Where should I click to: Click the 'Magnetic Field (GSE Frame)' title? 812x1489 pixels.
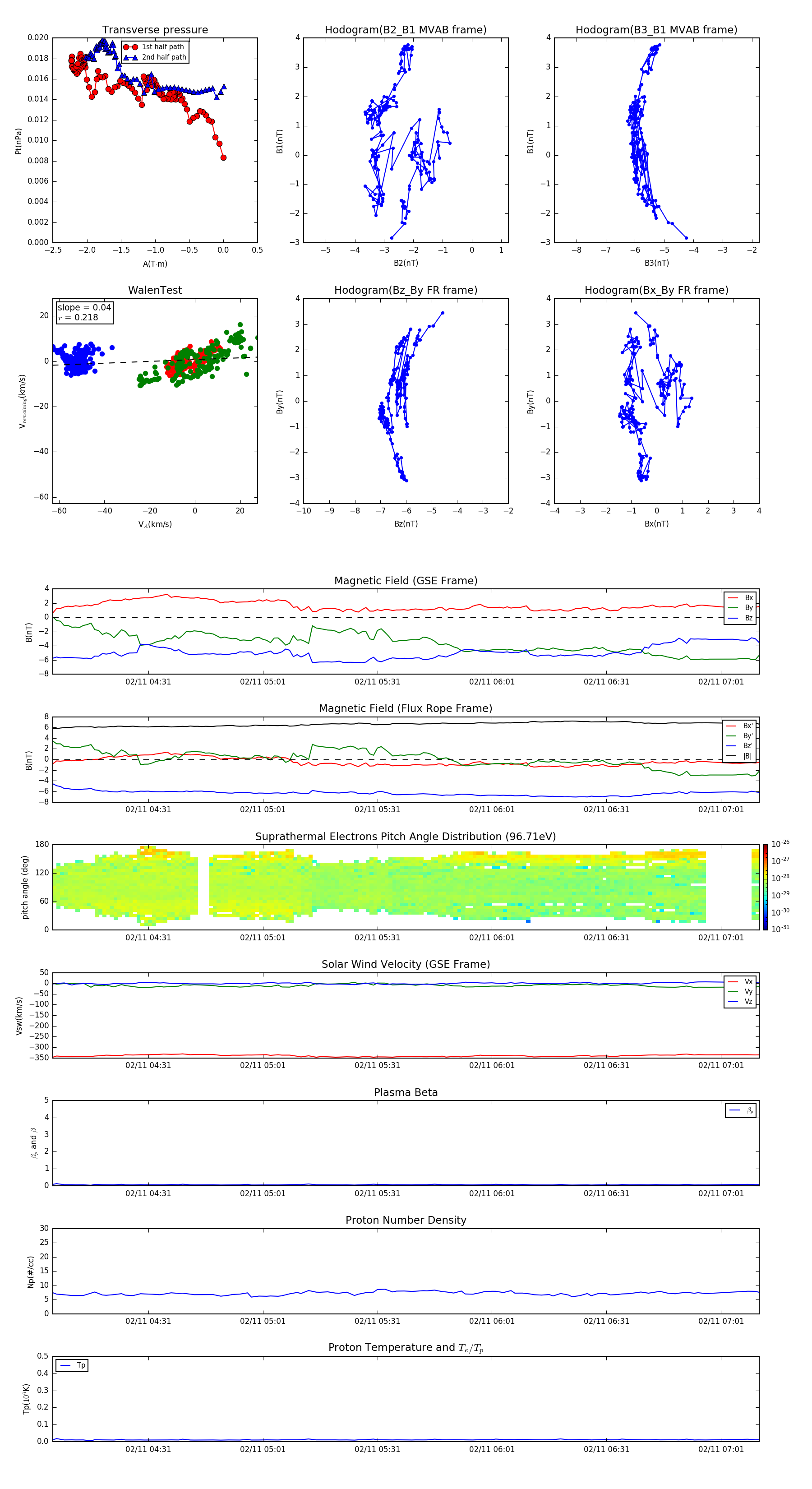[x=406, y=581]
